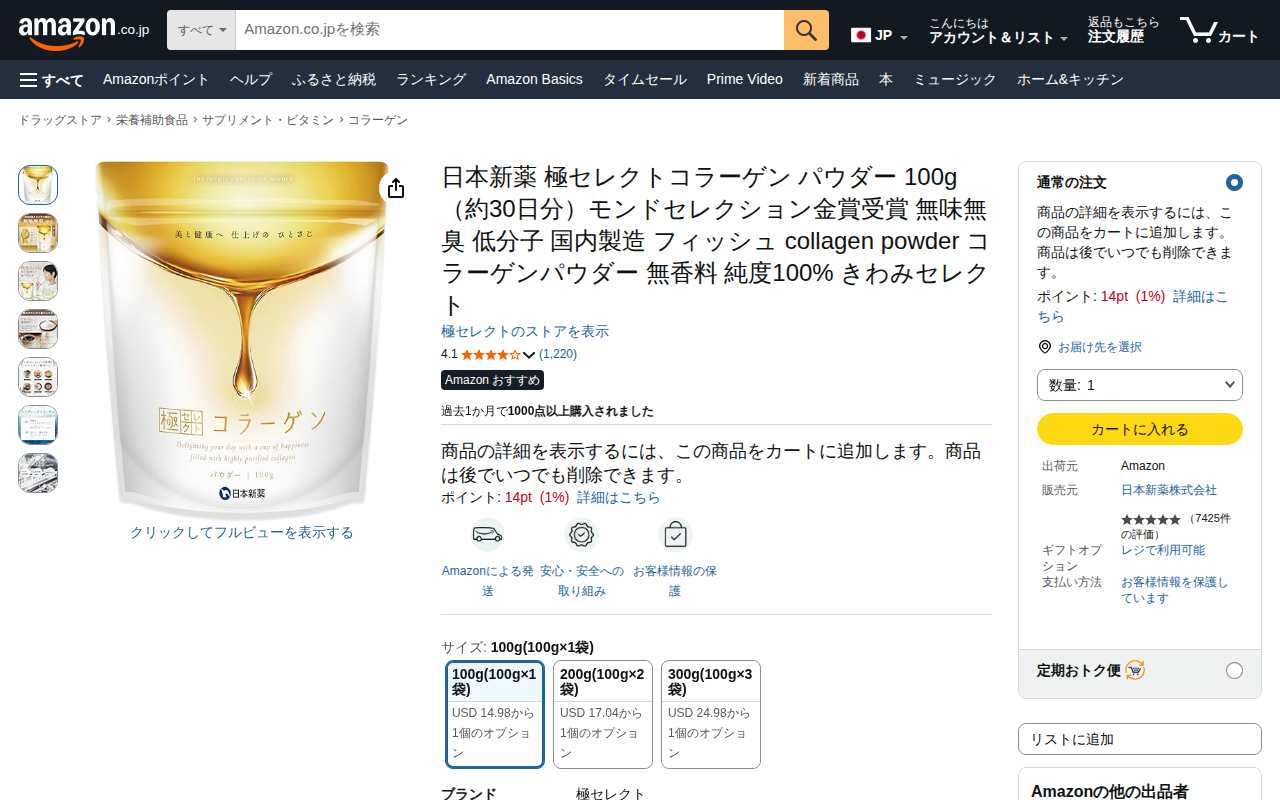1280x800 pixels.
Task: Select the 通常の注文 radio button
Action: point(1234,183)
